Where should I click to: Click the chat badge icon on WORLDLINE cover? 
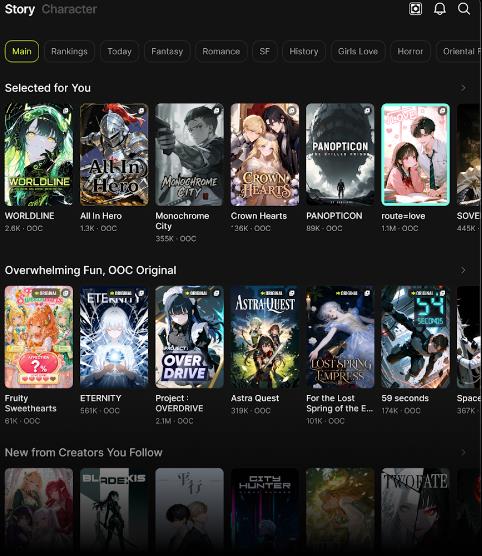pos(66,111)
